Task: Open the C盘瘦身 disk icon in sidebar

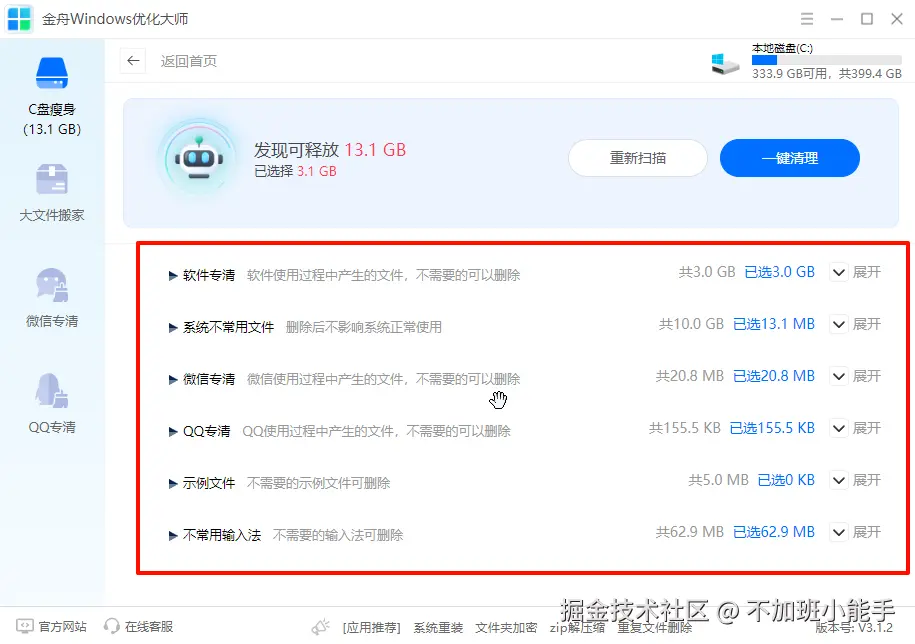Action: tap(52, 73)
